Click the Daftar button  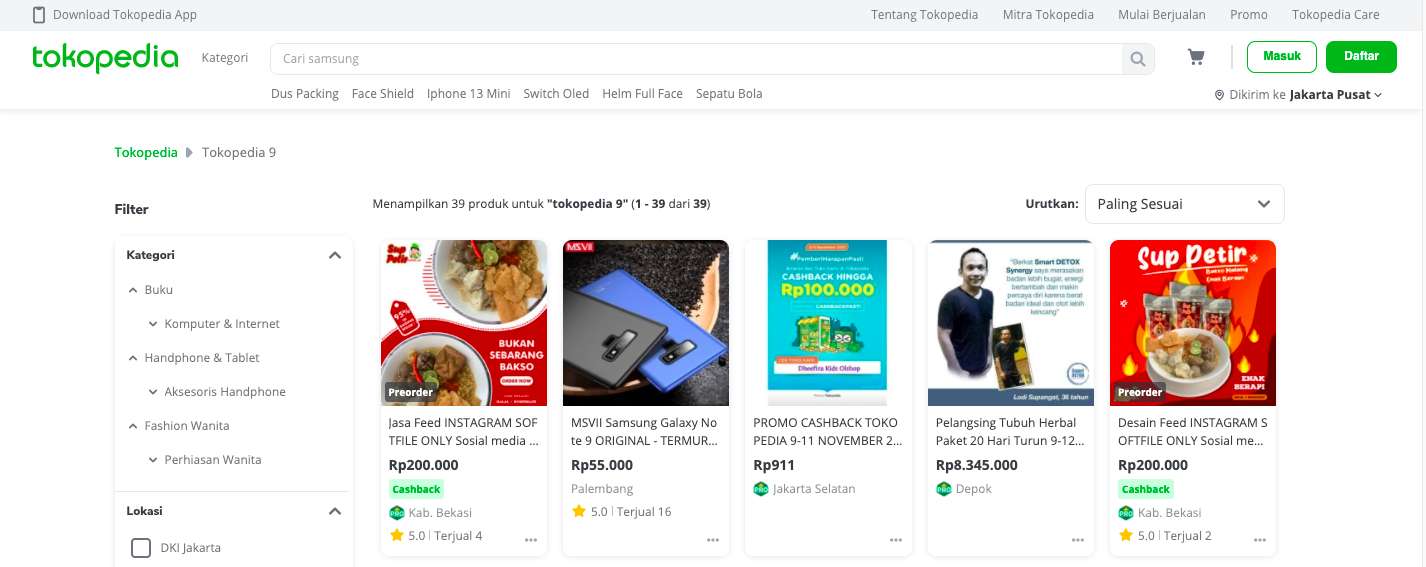point(1361,57)
